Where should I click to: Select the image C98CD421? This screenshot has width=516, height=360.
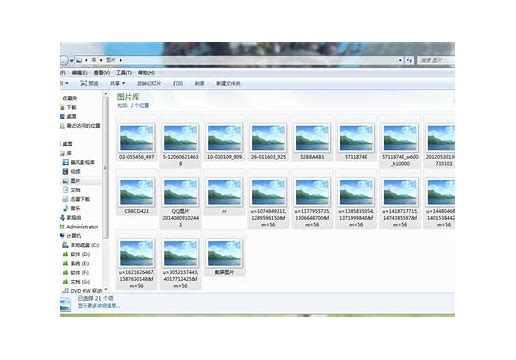(x=137, y=192)
